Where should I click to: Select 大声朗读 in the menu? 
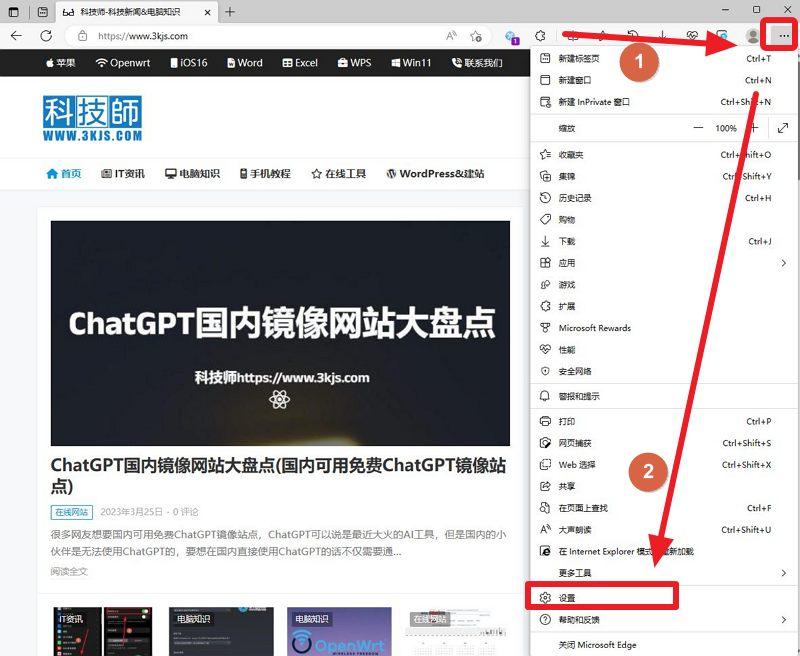(663, 530)
